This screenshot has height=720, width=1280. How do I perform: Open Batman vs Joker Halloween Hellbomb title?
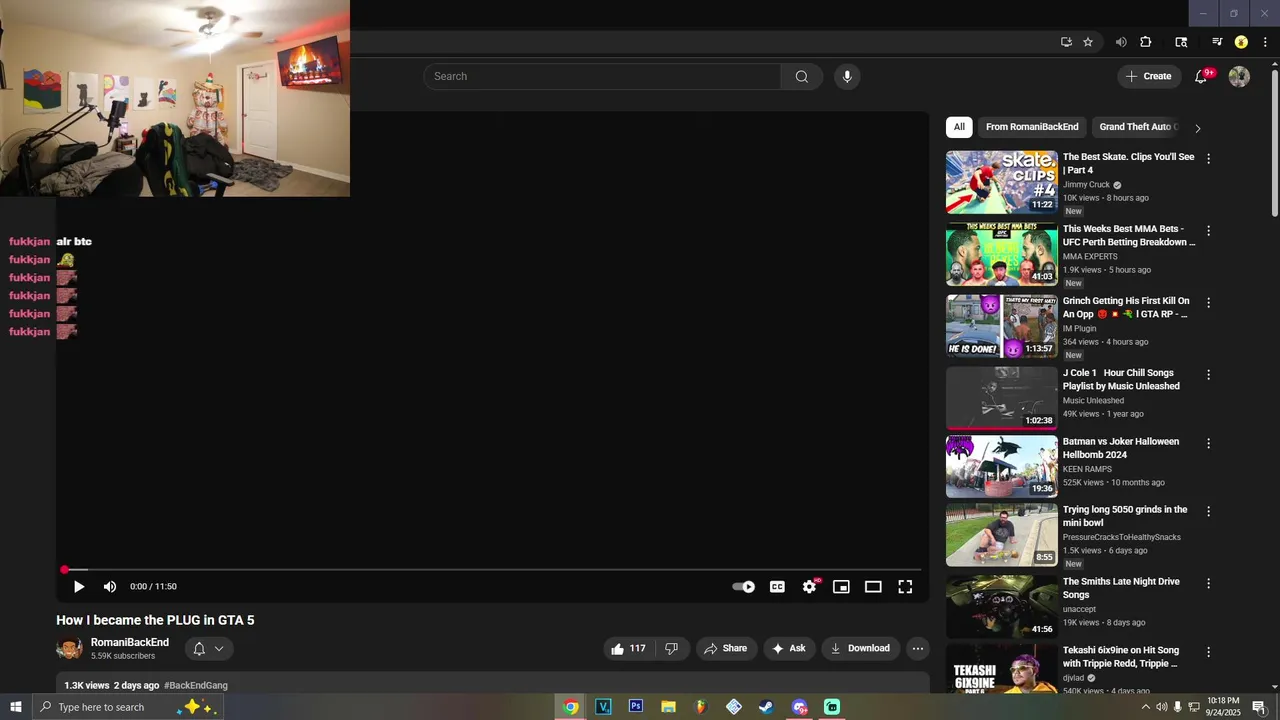1121,448
